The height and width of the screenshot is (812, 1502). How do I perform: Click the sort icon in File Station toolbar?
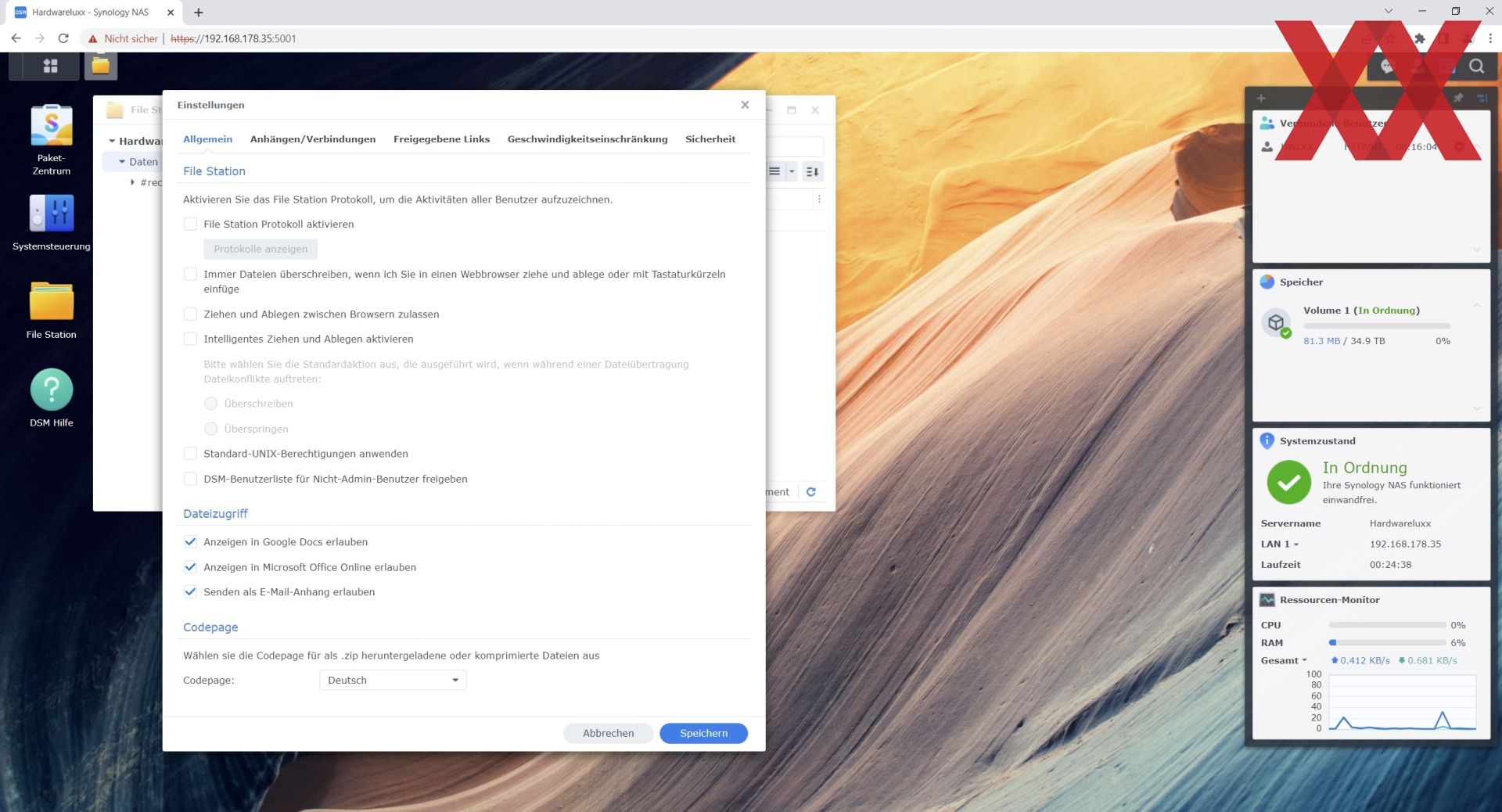813,171
